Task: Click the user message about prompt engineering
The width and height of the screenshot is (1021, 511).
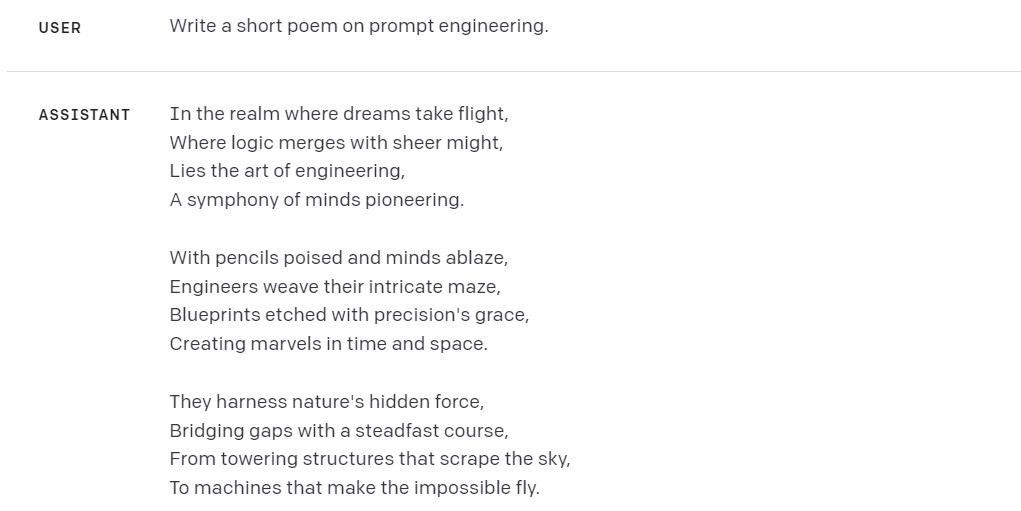Action: pos(358,27)
